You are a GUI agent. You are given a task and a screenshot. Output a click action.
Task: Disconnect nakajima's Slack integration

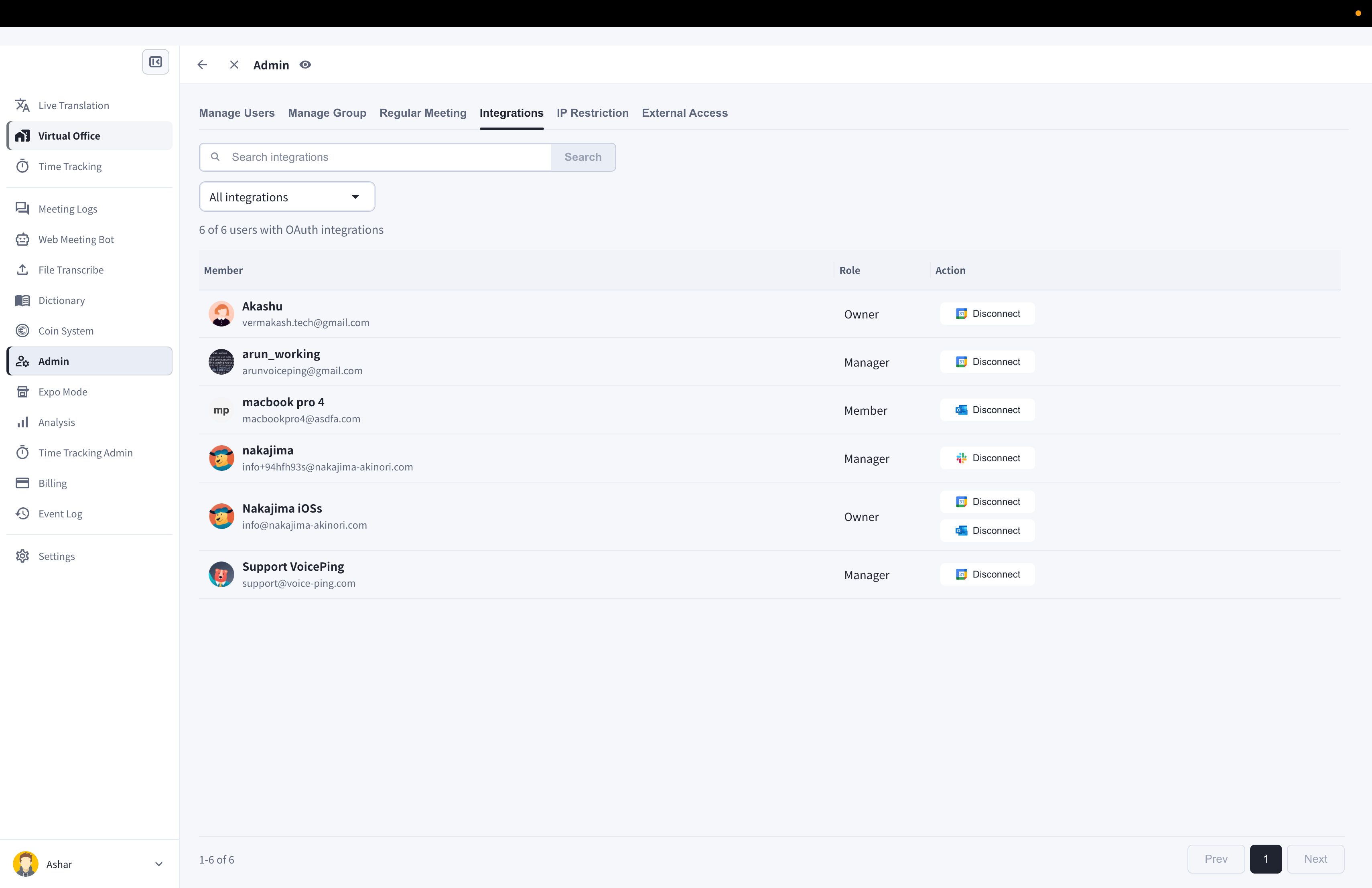(988, 458)
